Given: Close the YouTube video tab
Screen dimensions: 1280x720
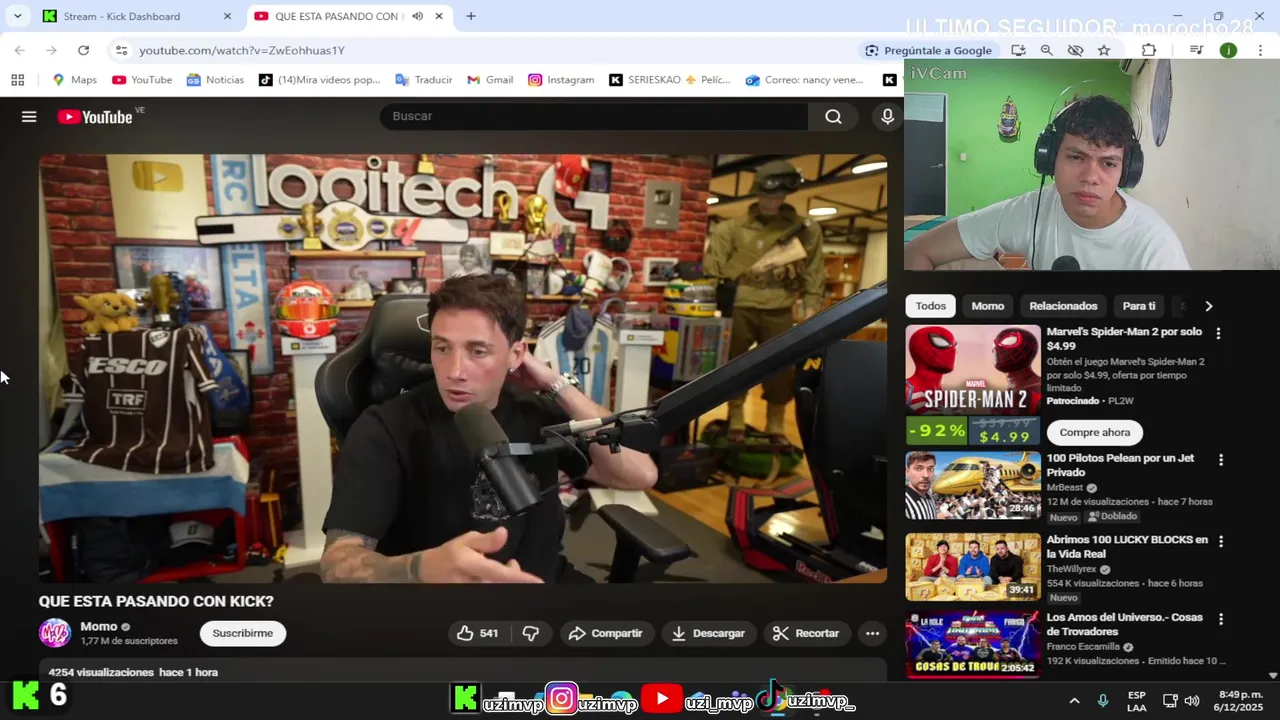Looking at the screenshot, I should pyautogui.click(x=438, y=16).
